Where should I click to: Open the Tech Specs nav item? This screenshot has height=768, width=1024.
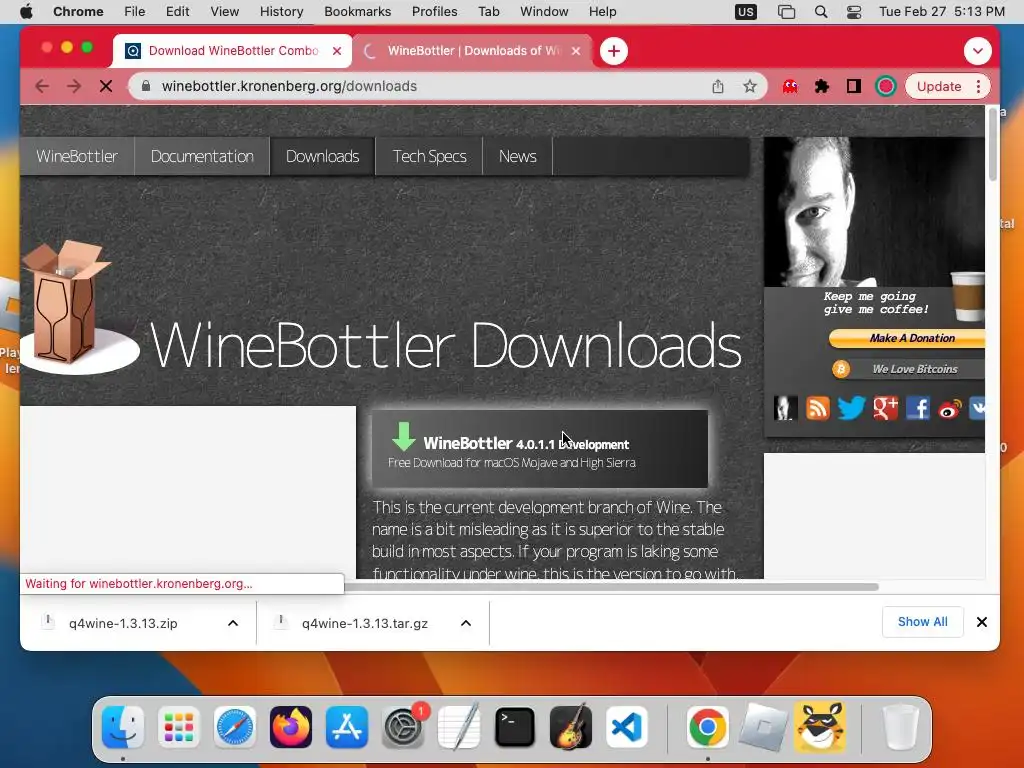[429, 156]
